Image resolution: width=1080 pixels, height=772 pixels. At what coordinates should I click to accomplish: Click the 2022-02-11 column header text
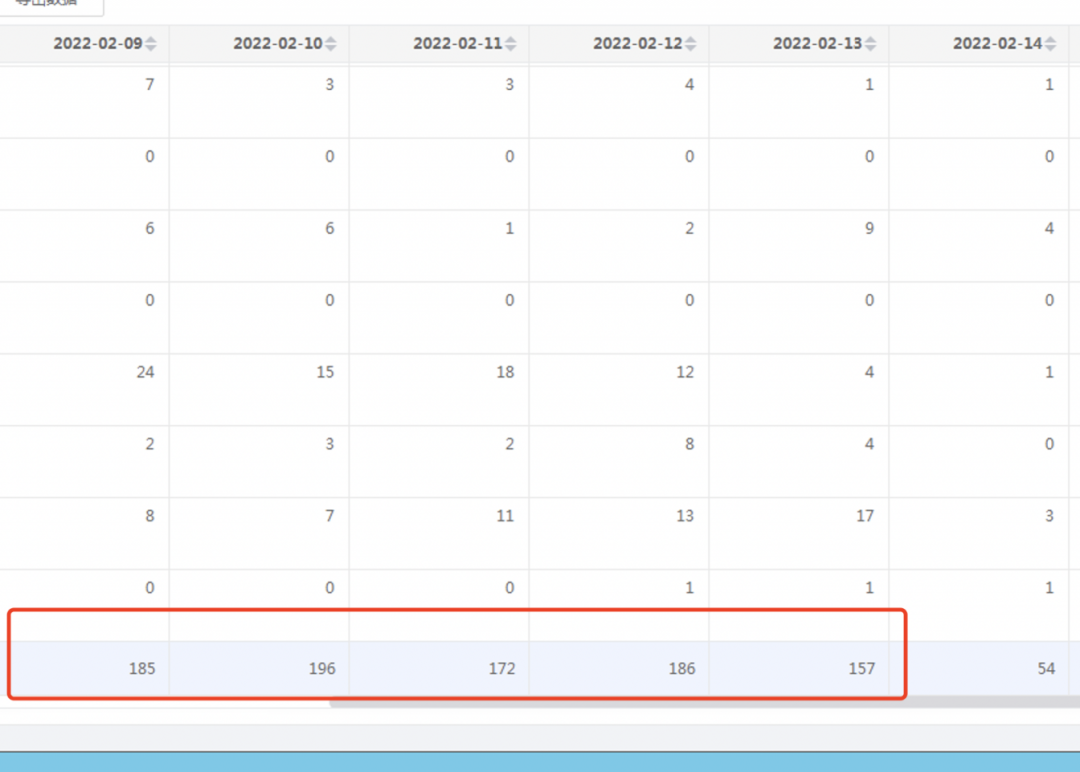pyautogui.click(x=457, y=43)
